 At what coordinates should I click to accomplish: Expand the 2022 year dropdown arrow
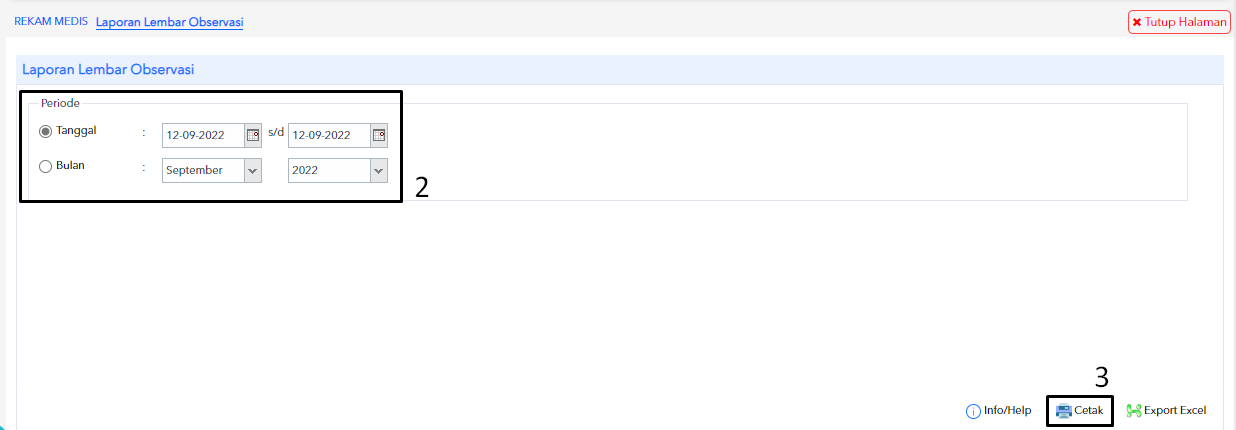coord(379,171)
